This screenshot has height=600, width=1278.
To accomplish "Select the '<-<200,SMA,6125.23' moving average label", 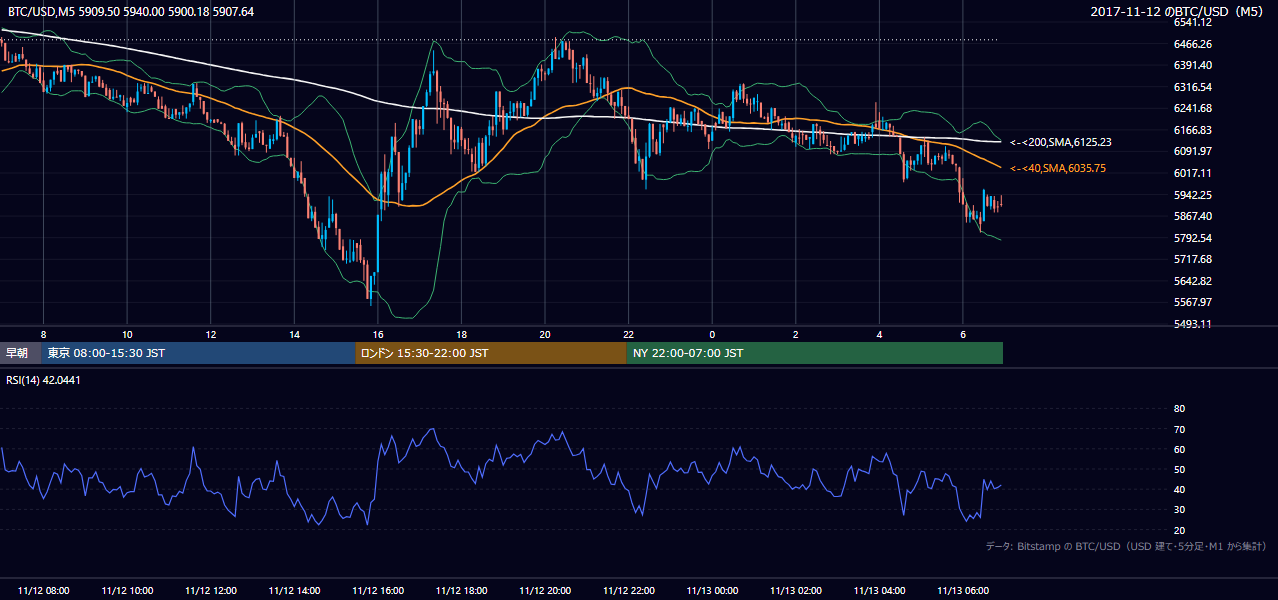I will pos(1061,143).
